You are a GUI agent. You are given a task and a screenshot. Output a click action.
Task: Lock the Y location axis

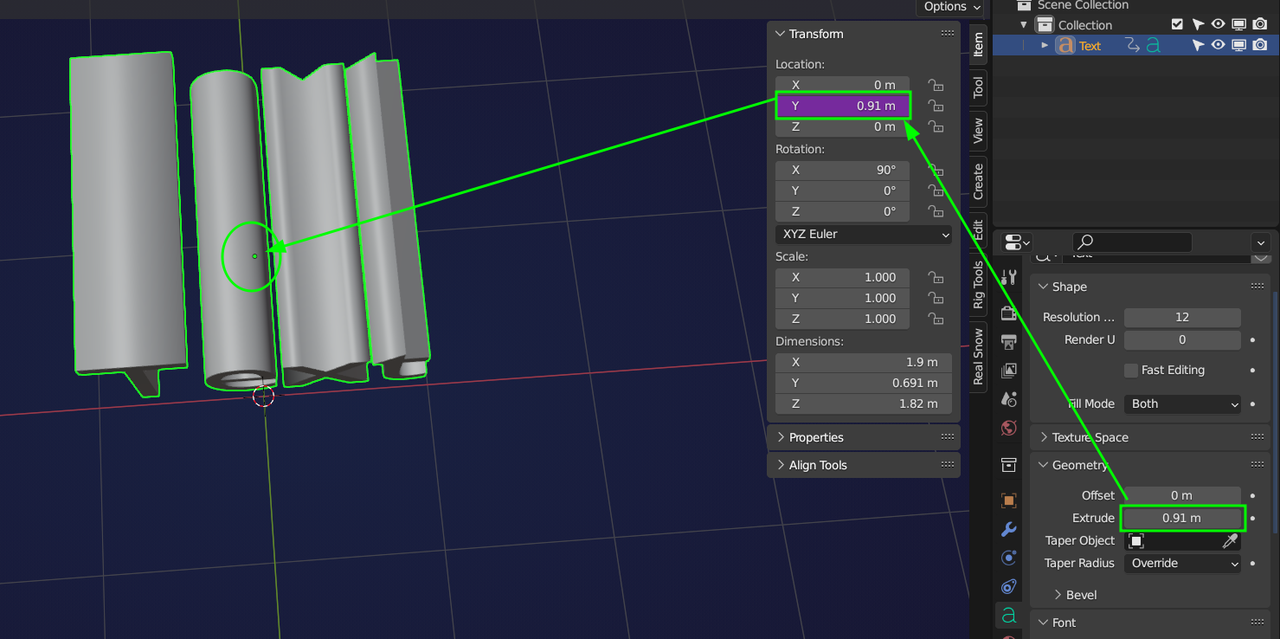(936, 106)
